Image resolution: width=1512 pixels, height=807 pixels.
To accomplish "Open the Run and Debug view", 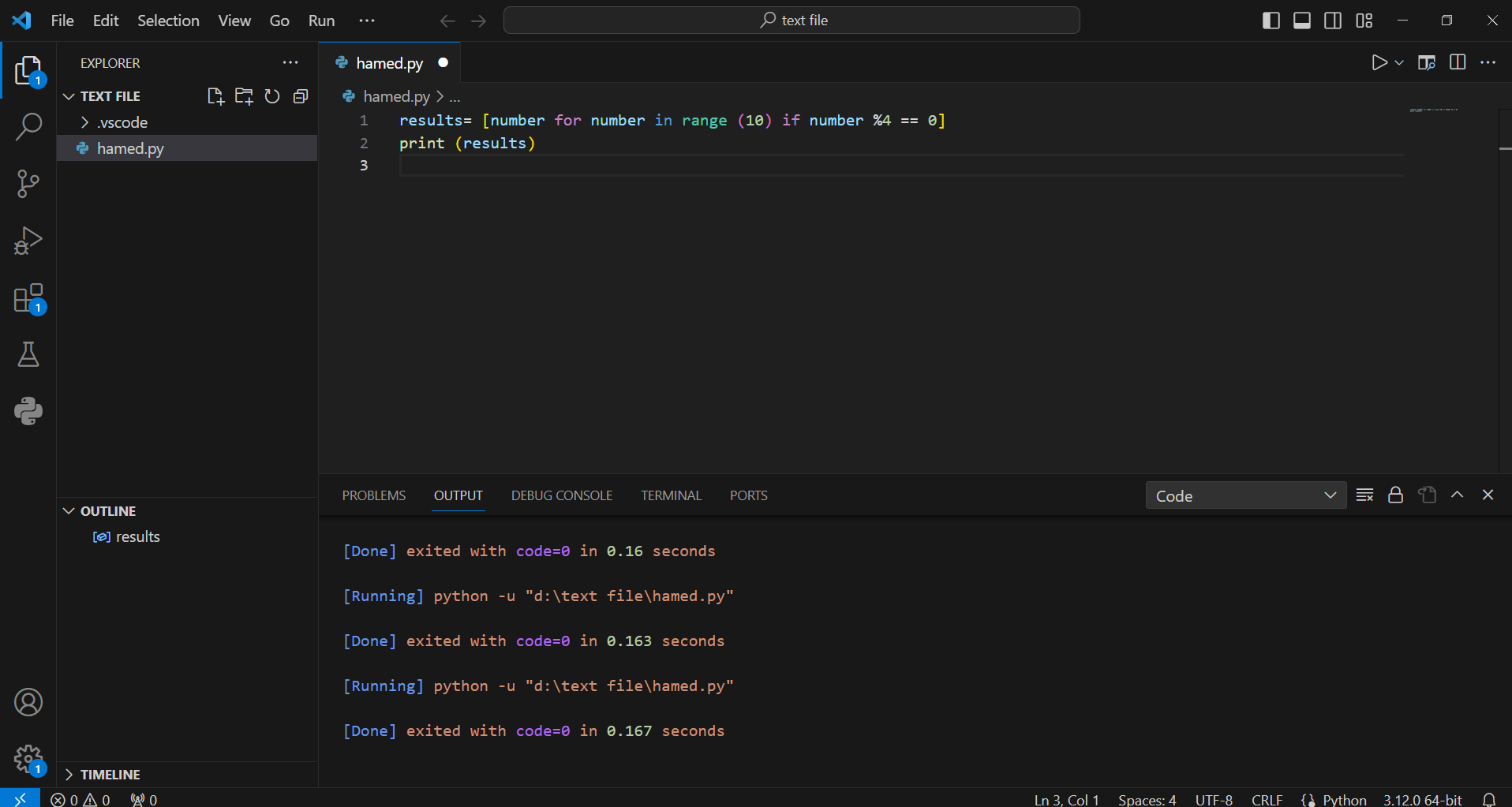I will point(28,241).
